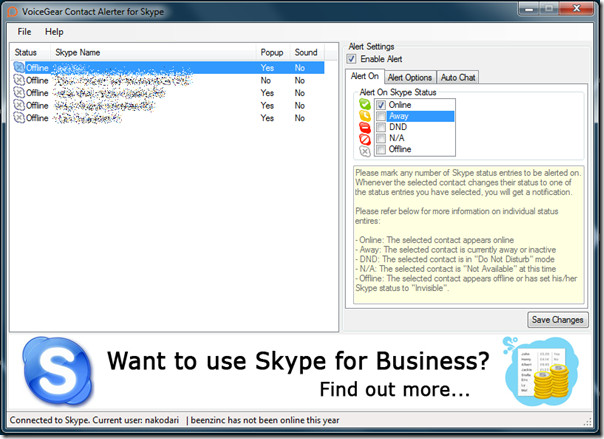Click 'beenzinc has not been online this year' status text
This screenshot has height=439, width=604.
point(265,420)
